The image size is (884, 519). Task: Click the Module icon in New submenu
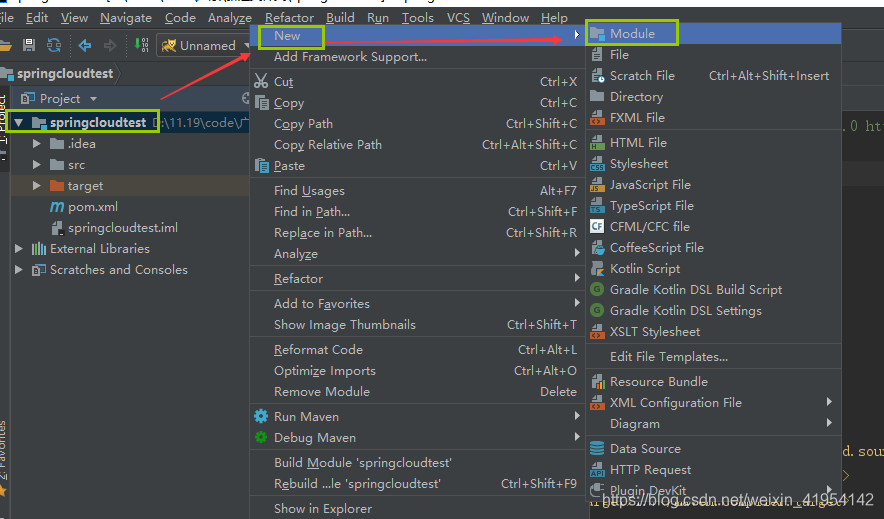(x=597, y=34)
